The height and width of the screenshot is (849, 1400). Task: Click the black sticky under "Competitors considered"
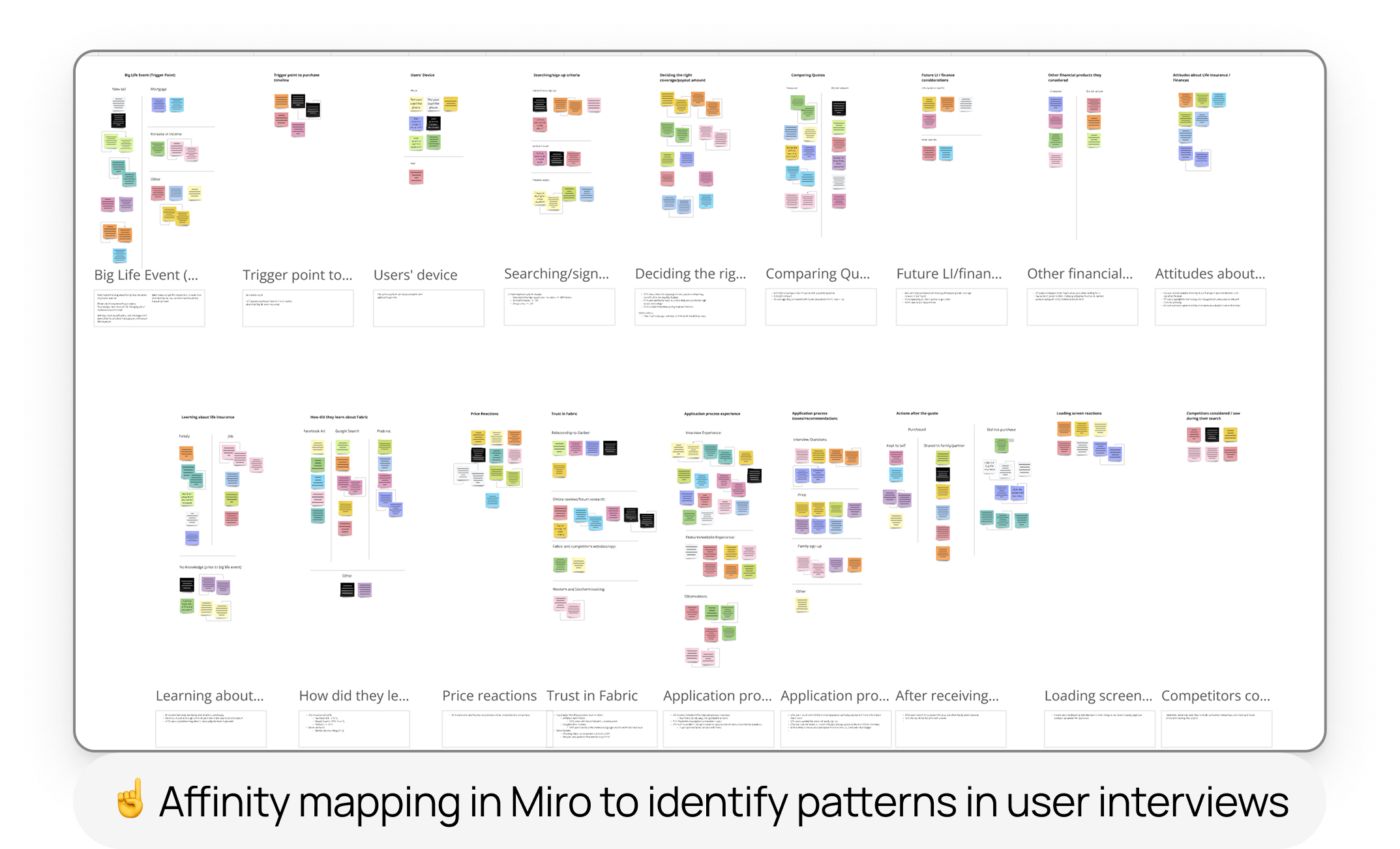click(1212, 434)
